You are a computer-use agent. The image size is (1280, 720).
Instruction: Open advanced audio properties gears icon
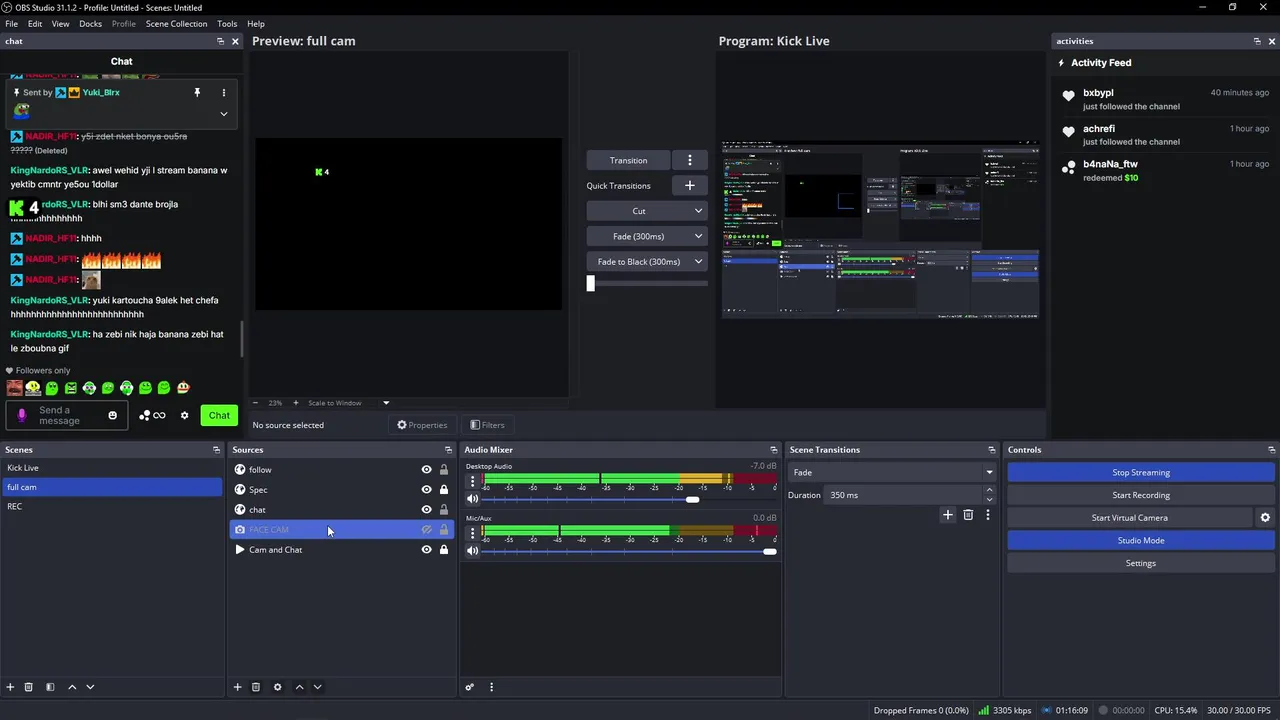(469, 687)
